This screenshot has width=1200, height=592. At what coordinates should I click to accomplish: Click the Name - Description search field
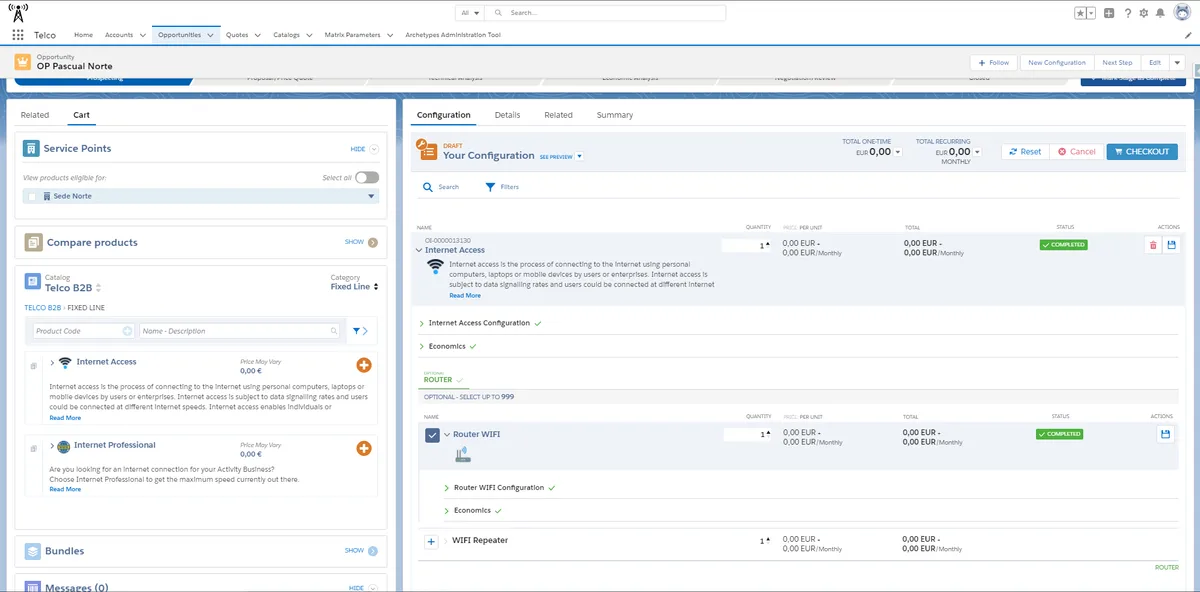click(240, 331)
